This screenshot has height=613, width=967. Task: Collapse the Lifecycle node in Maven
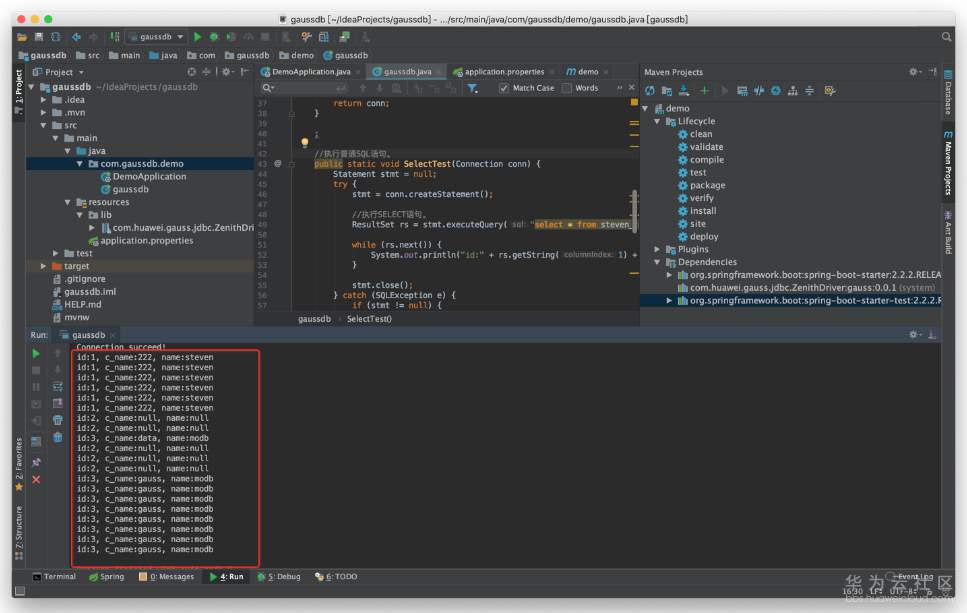pyautogui.click(x=658, y=121)
